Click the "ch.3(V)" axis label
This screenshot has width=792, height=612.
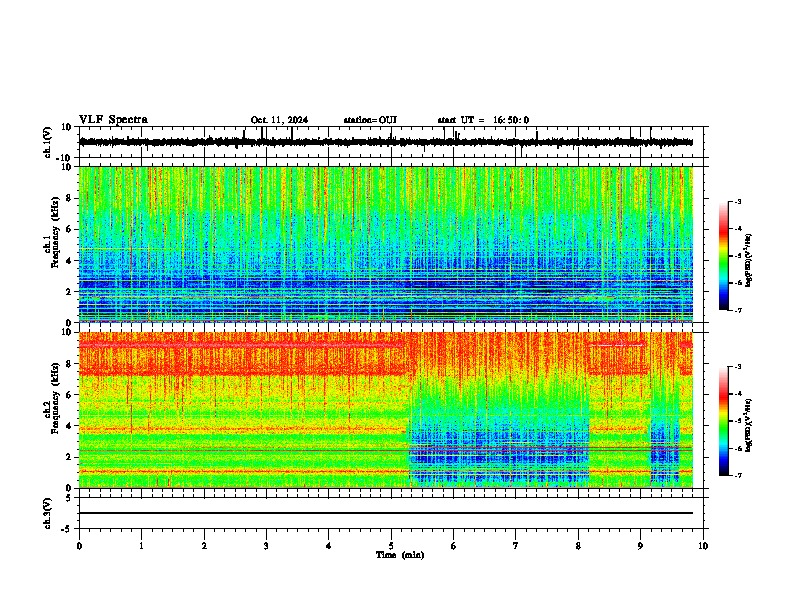[x=47, y=513]
